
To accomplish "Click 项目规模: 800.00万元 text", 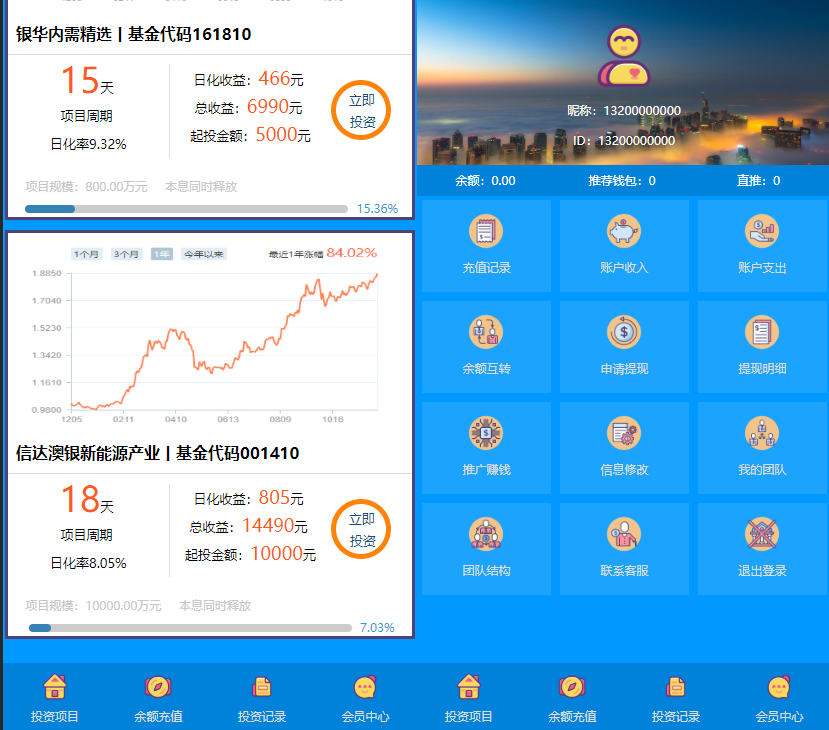I will pos(86,187).
